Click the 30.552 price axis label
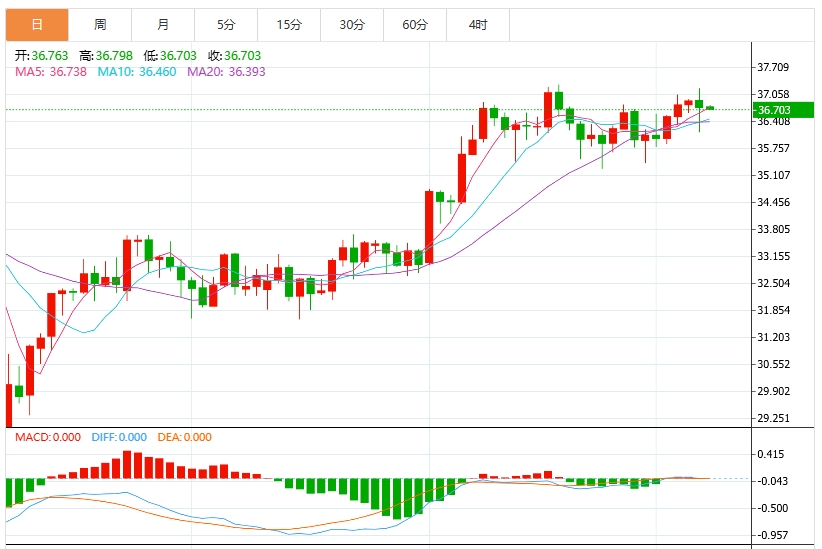Image resolution: width=822 pixels, height=549 pixels. 773,364
